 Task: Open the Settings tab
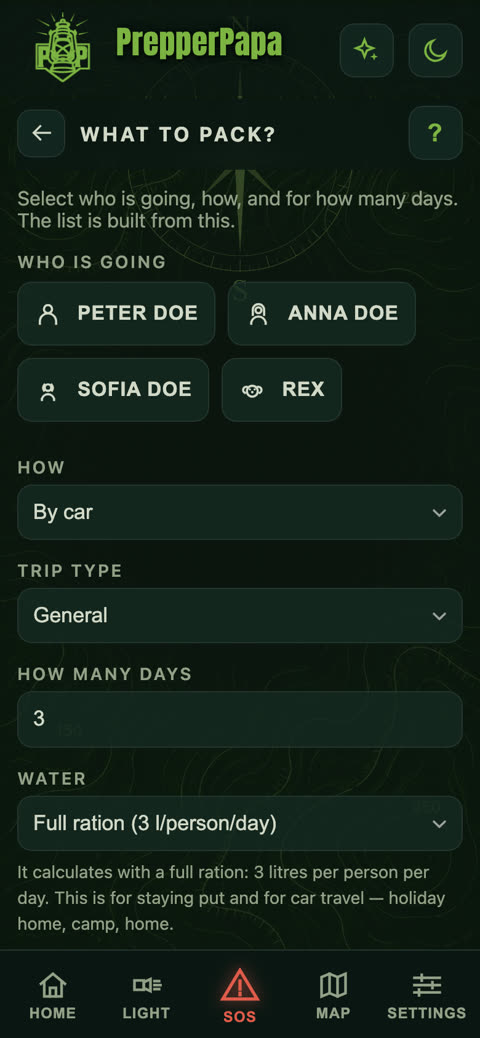[x=426, y=996]
